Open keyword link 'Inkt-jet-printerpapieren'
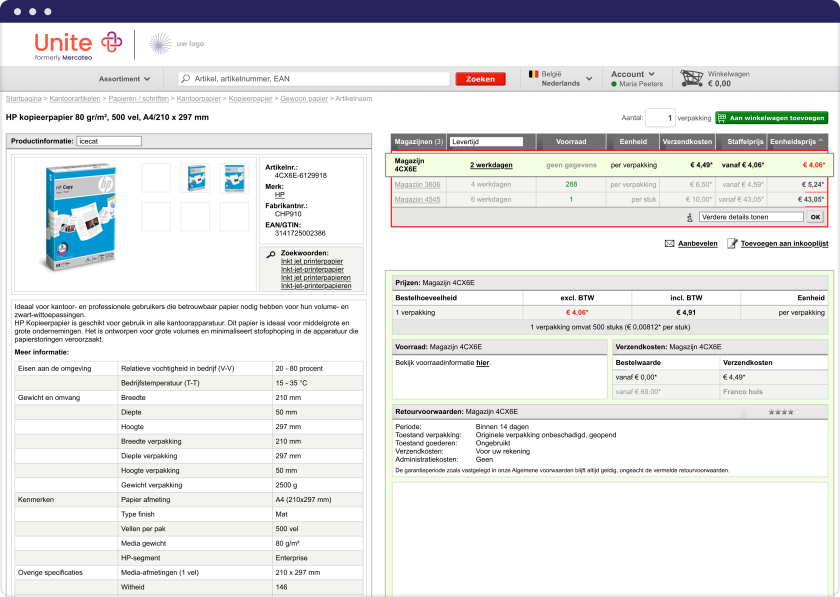 [316, 286]
